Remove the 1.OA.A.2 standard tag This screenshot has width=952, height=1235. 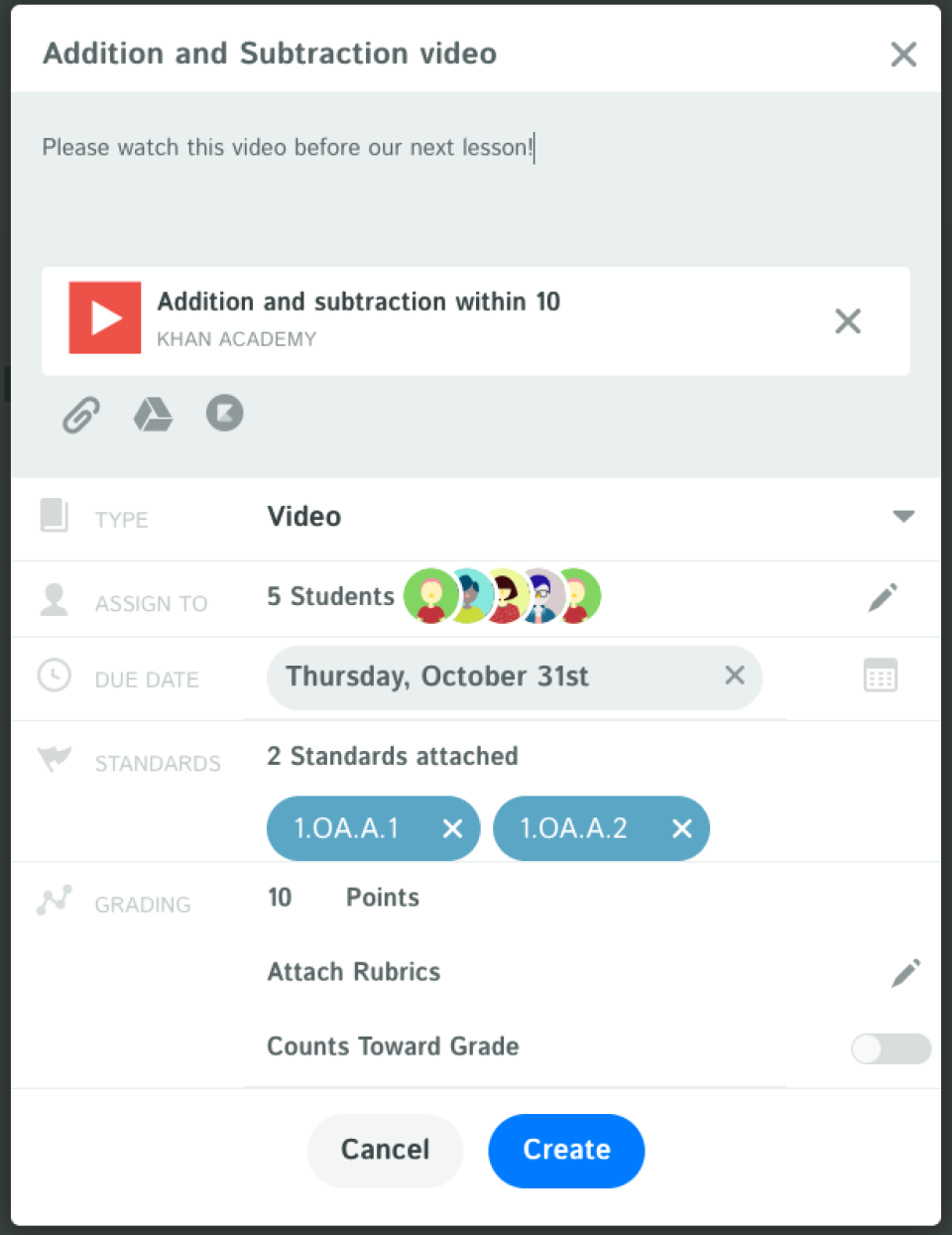(x=682, y=828)
